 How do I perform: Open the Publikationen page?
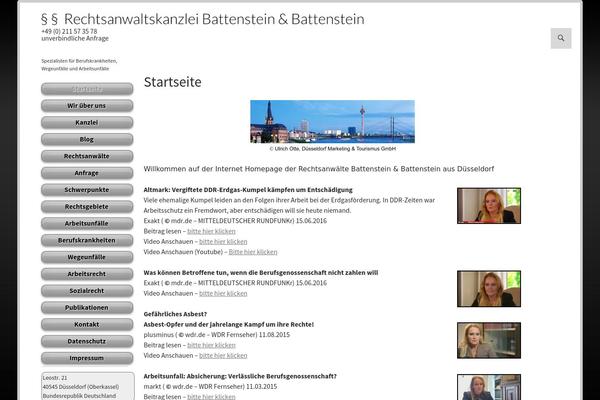click(x=87, y=308)
